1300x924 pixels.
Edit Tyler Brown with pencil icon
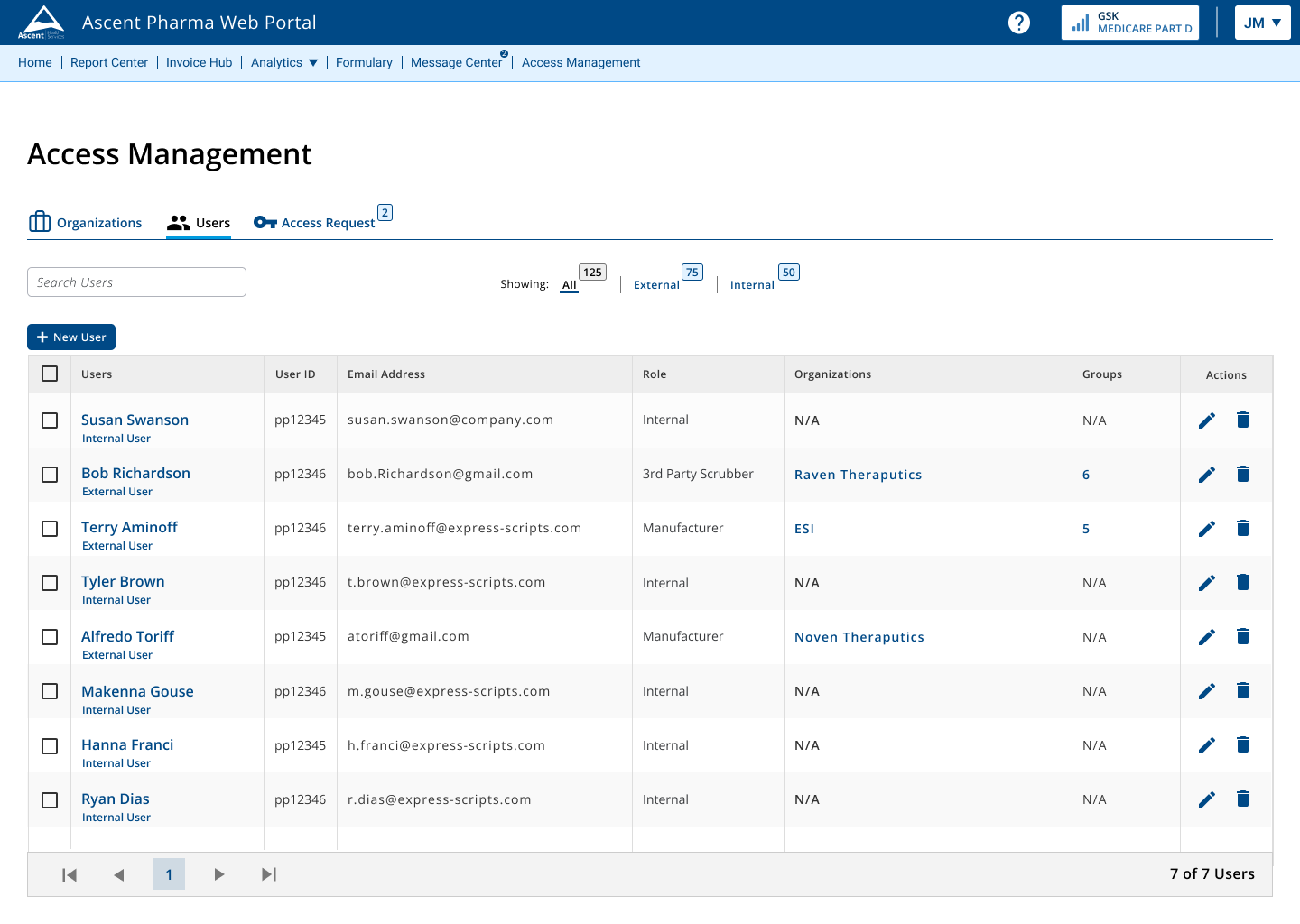[1207, 583]
